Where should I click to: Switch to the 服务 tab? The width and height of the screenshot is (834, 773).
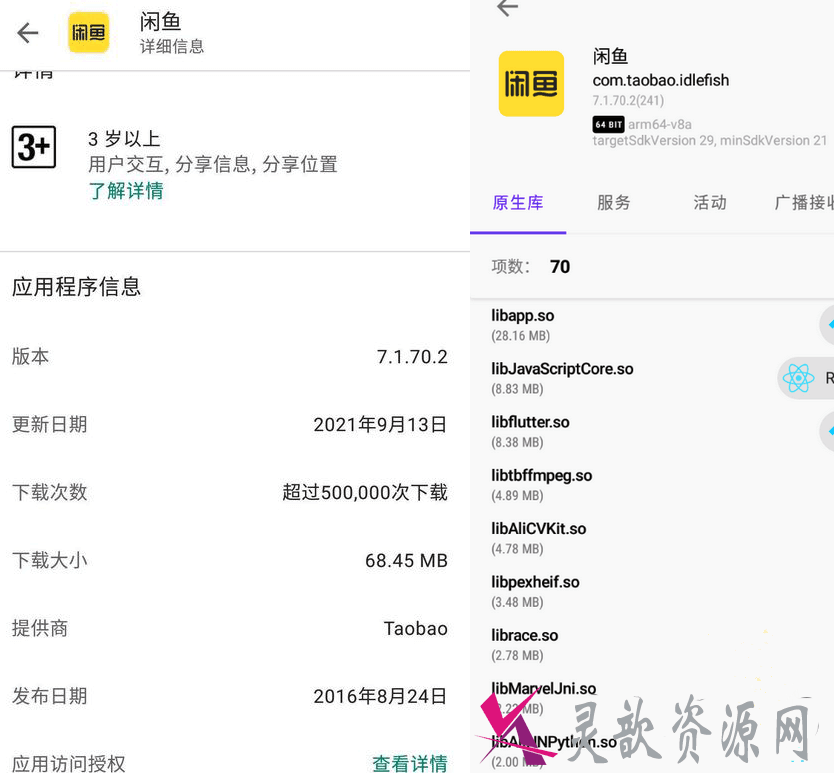[613, 203]
